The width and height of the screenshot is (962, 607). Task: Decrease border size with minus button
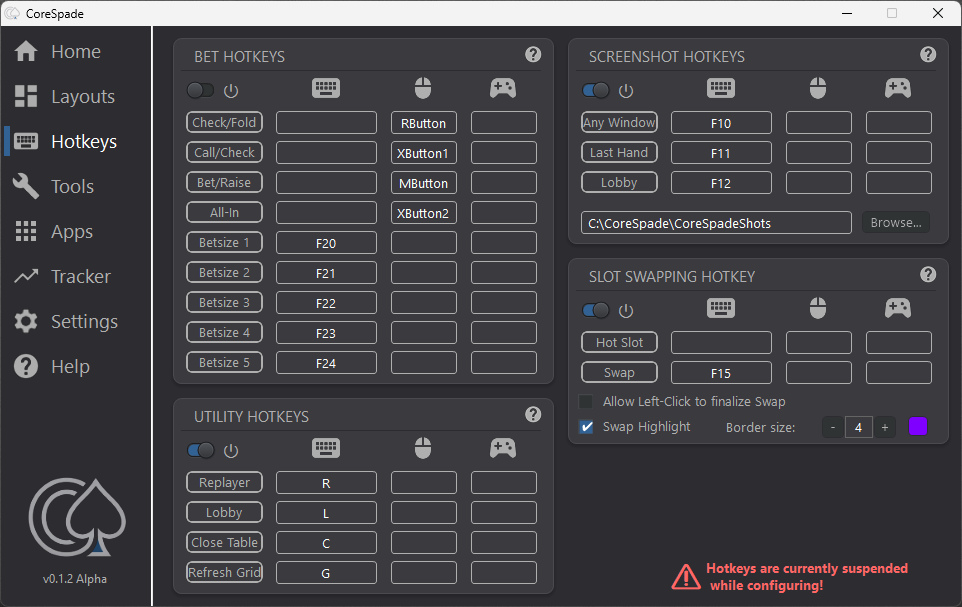point(833,427)
